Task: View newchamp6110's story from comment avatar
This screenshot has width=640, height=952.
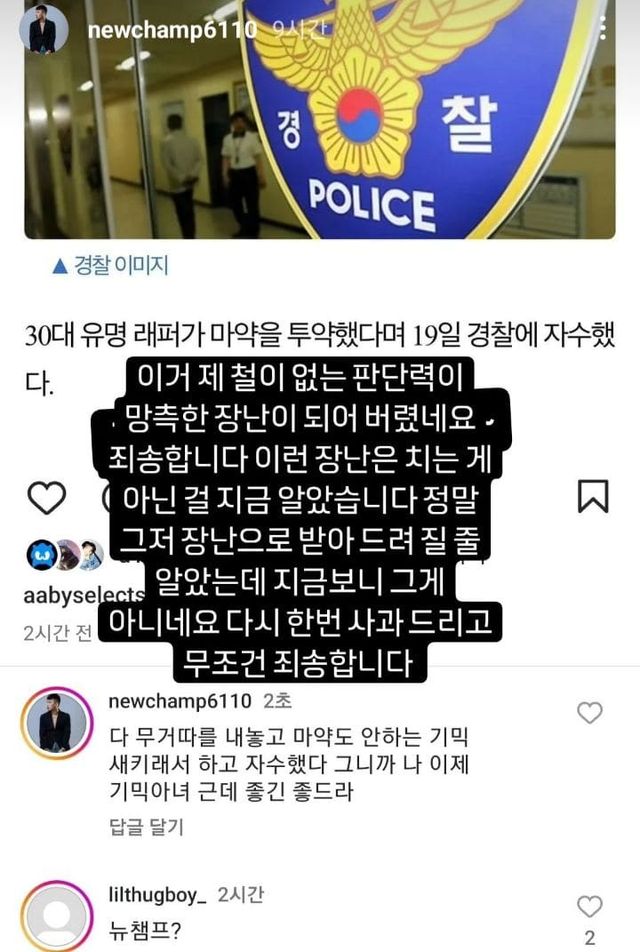Action: pyautogui.click(x=56, y=724)
